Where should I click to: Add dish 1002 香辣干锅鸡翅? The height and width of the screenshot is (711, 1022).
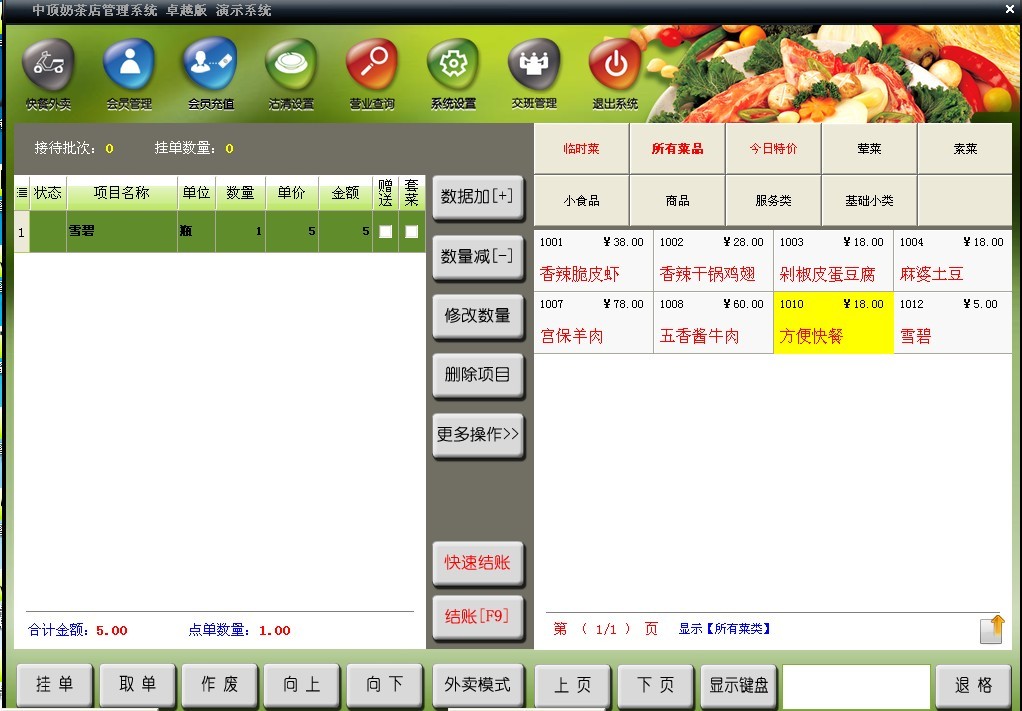point(713,260)
